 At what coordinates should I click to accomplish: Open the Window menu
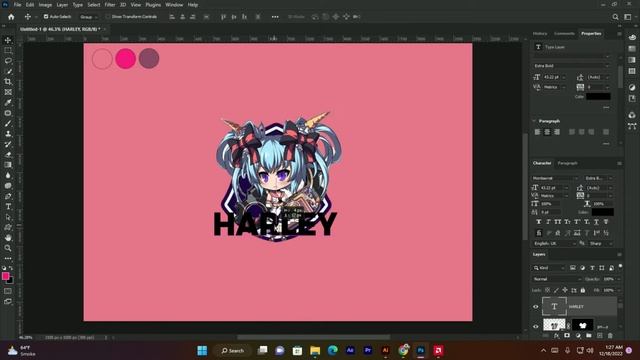pyautogui.click(x=174, y=5)
